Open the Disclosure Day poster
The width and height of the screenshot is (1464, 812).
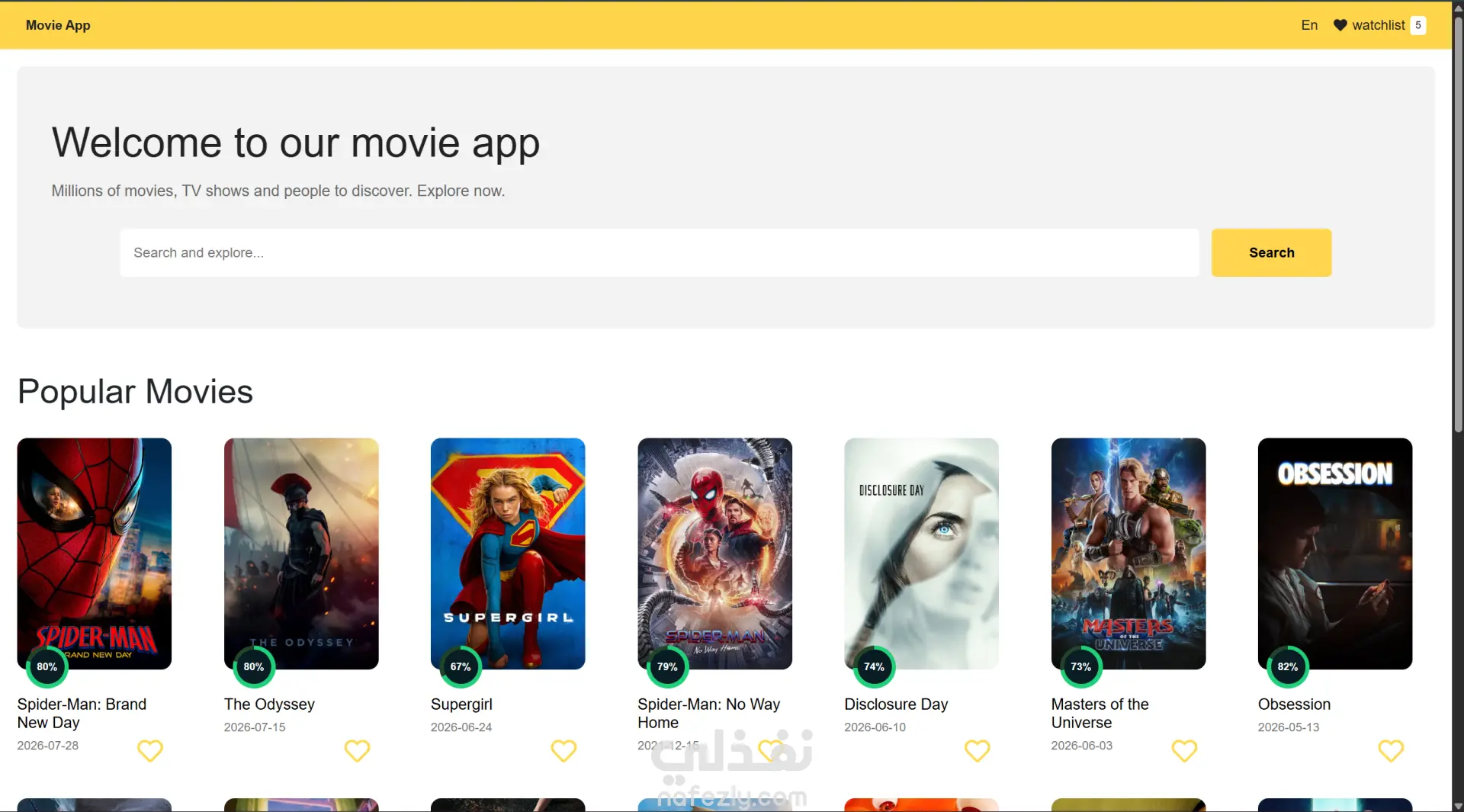(x=921, y=554)
